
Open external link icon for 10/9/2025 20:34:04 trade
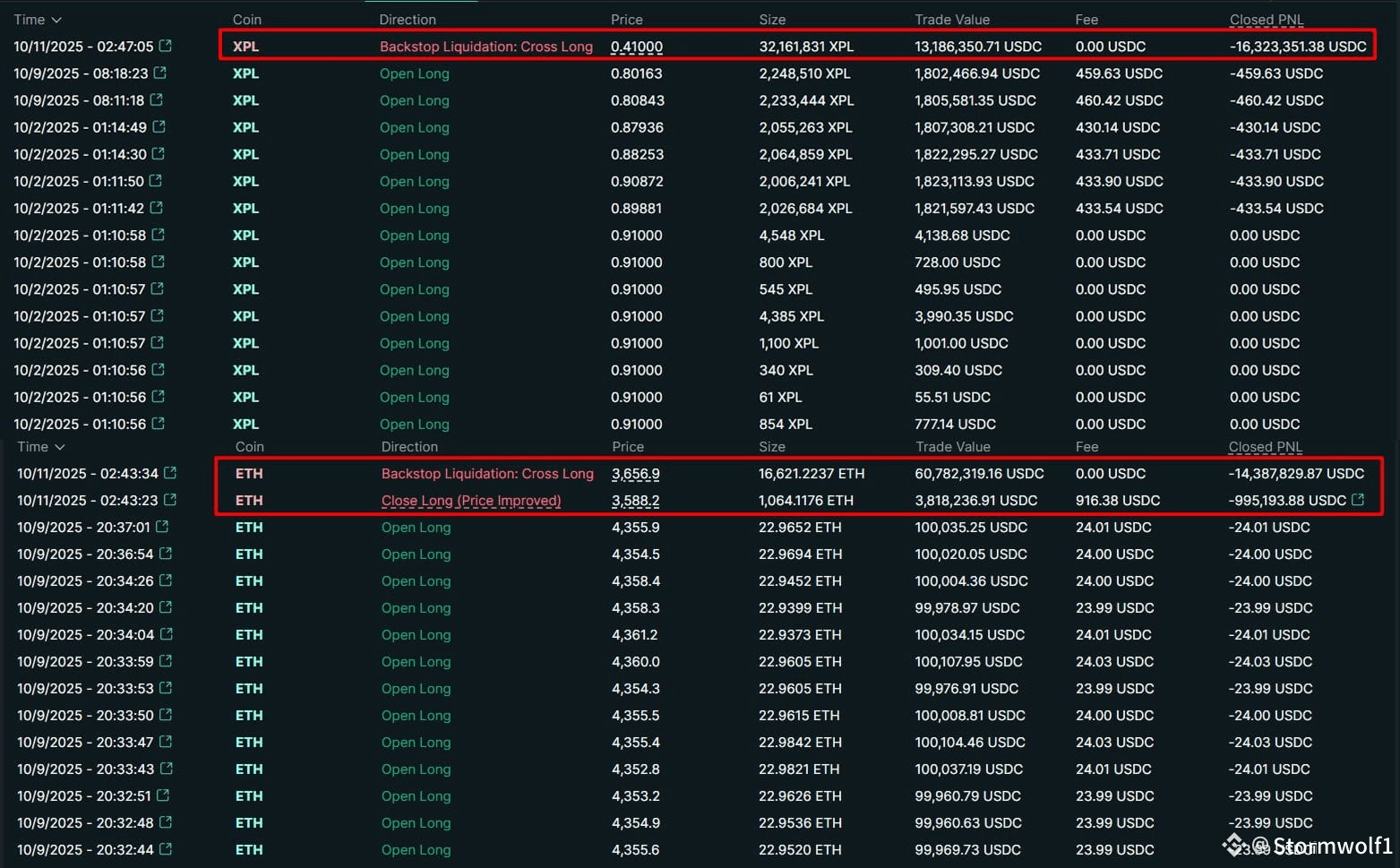click(x=167, y=633)
